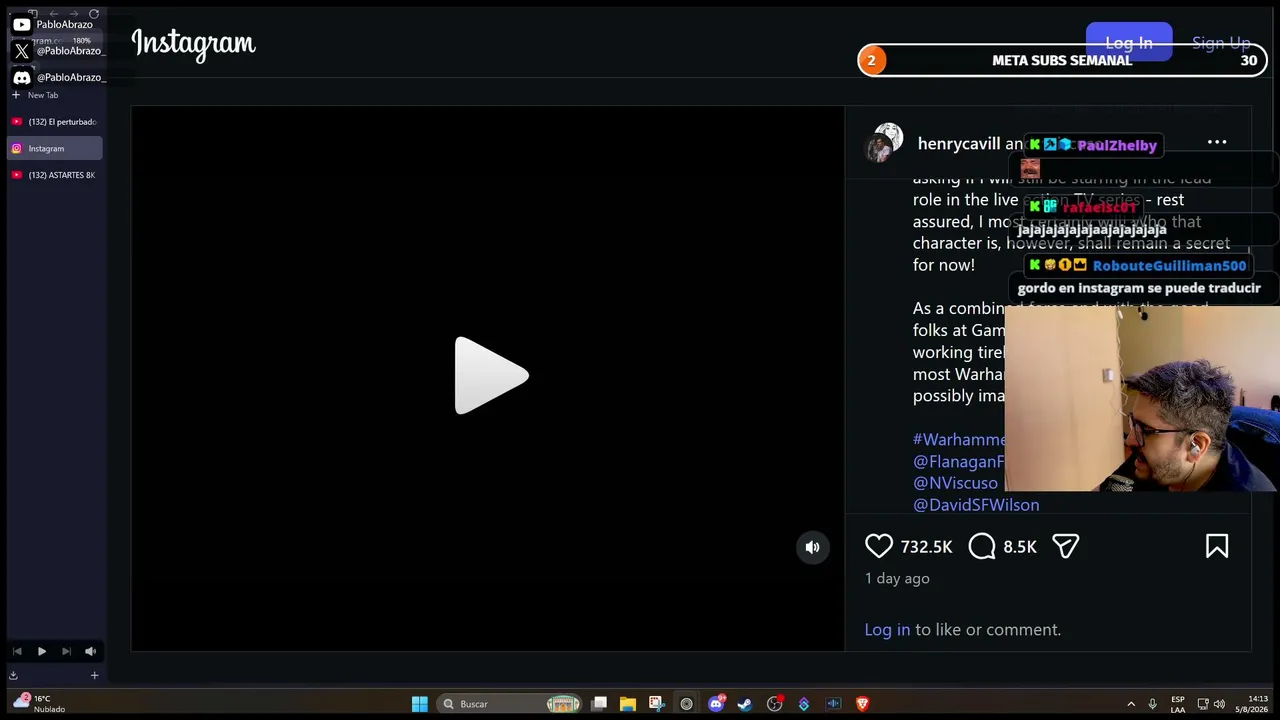1280x720 pixels.
Task: Visit the @DavidSFWilson profile mention
Action: (x=976, y=505)
